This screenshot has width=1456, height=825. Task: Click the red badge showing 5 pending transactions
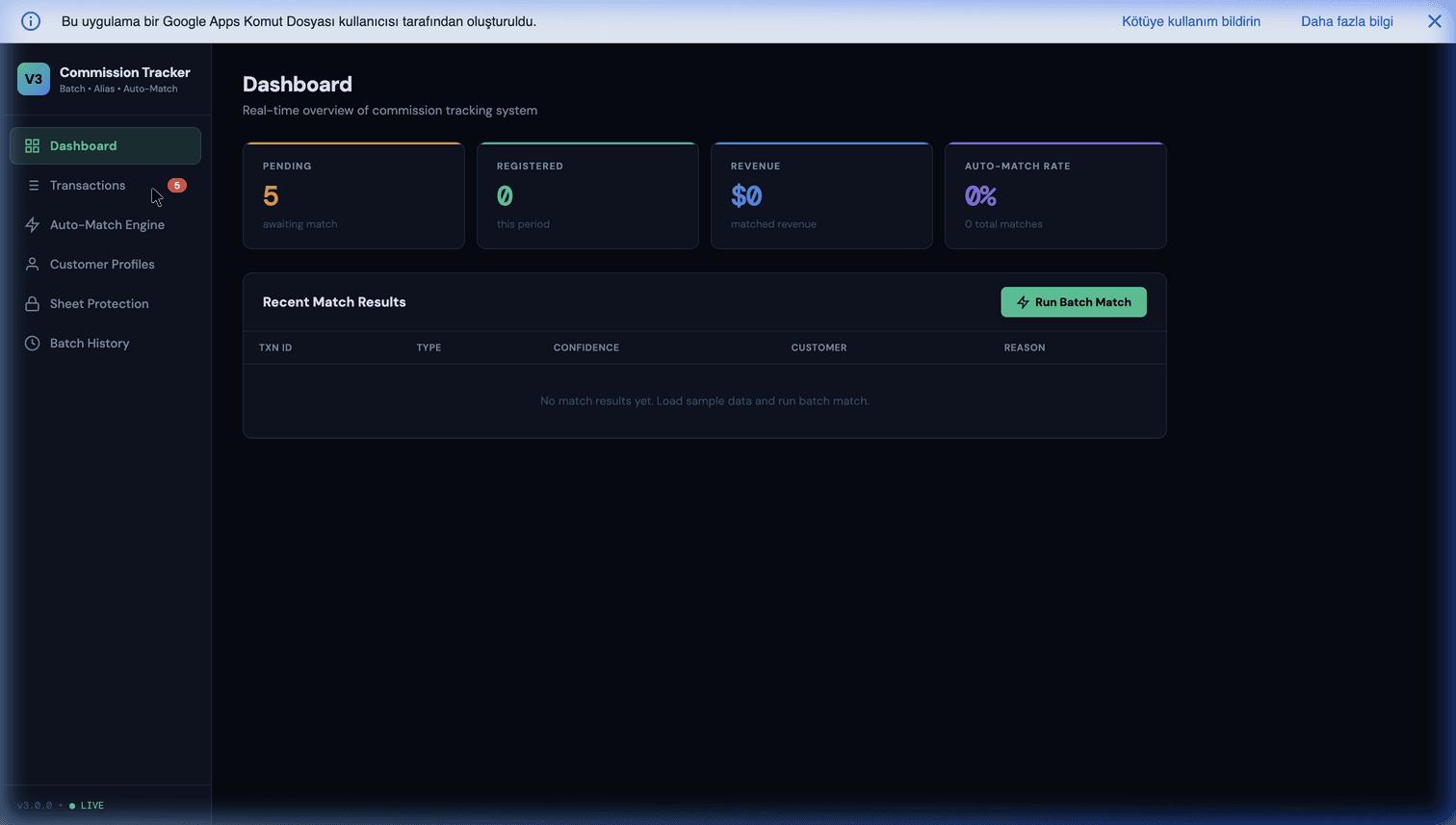[x=176, y=185]
